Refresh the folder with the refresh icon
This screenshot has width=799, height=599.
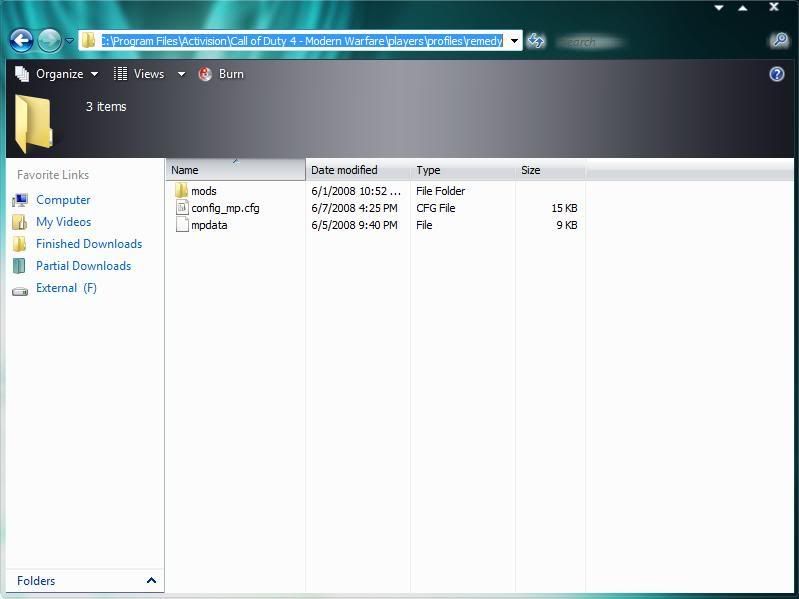(536, 41)
